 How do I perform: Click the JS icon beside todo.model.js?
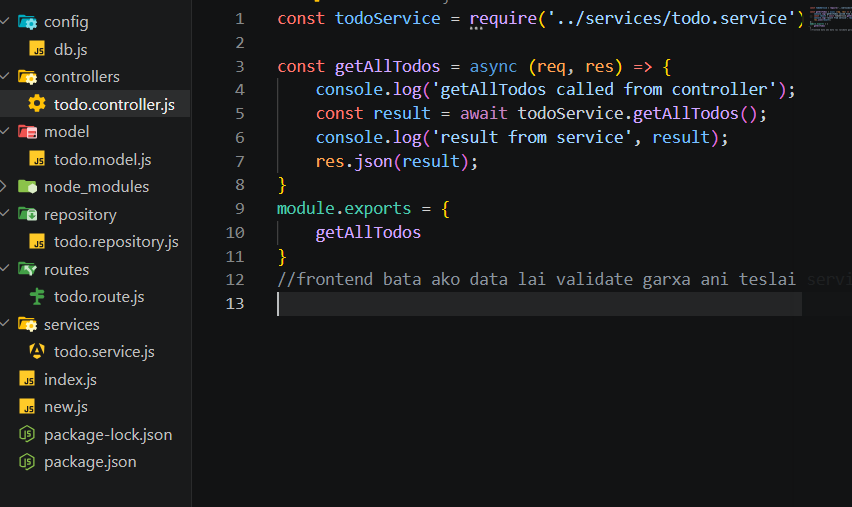pyautogui.click(x=37, y=159)
